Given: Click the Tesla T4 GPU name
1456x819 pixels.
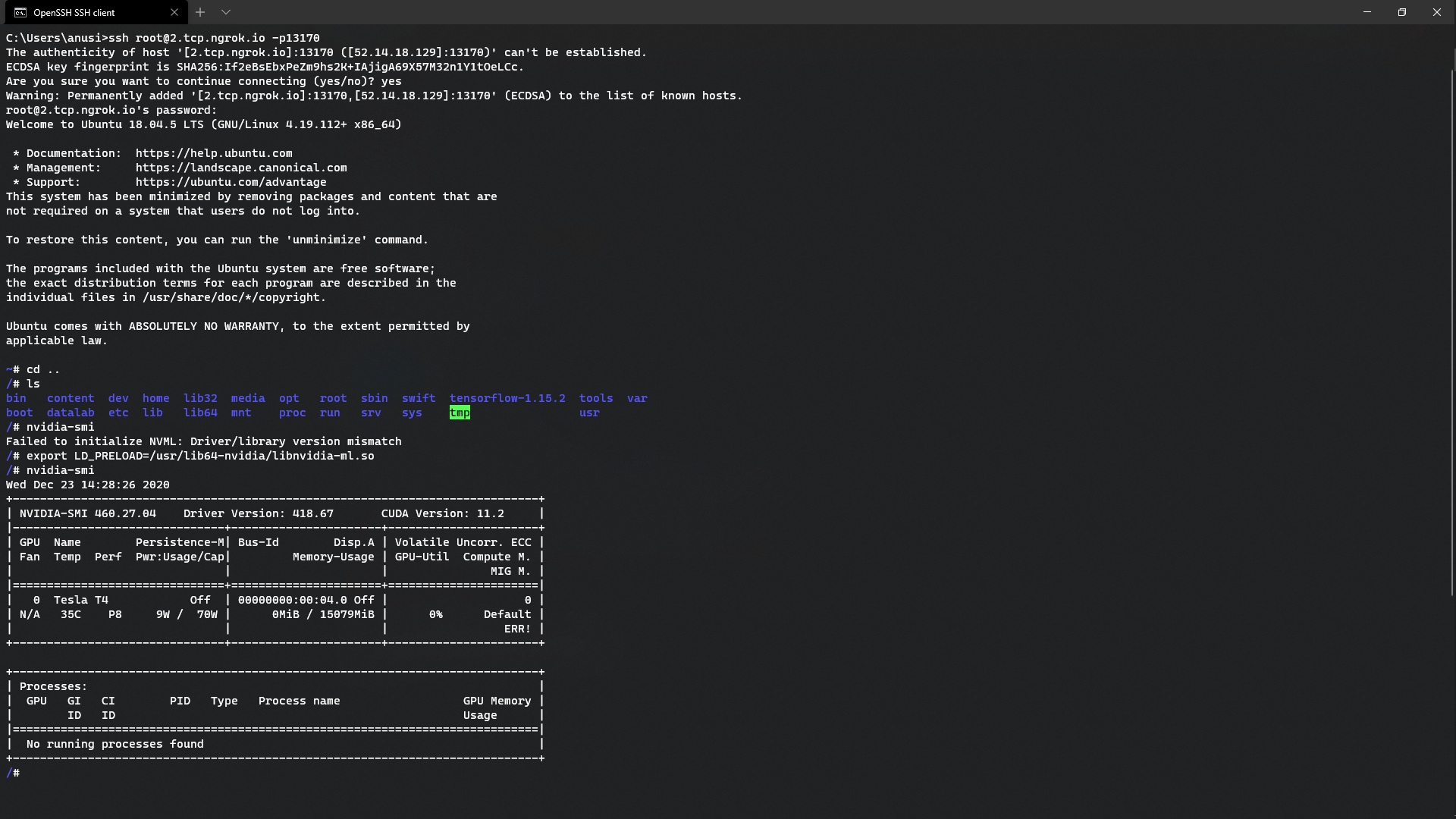Looking at the screenshot, I should [x=81, y=600].
